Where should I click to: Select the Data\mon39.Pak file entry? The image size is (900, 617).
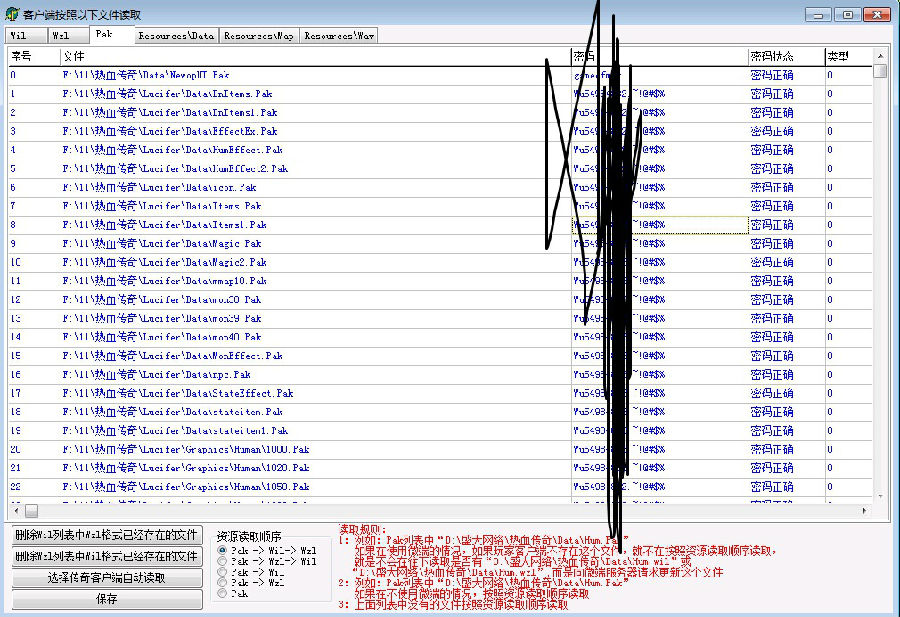tap(162, 318)
